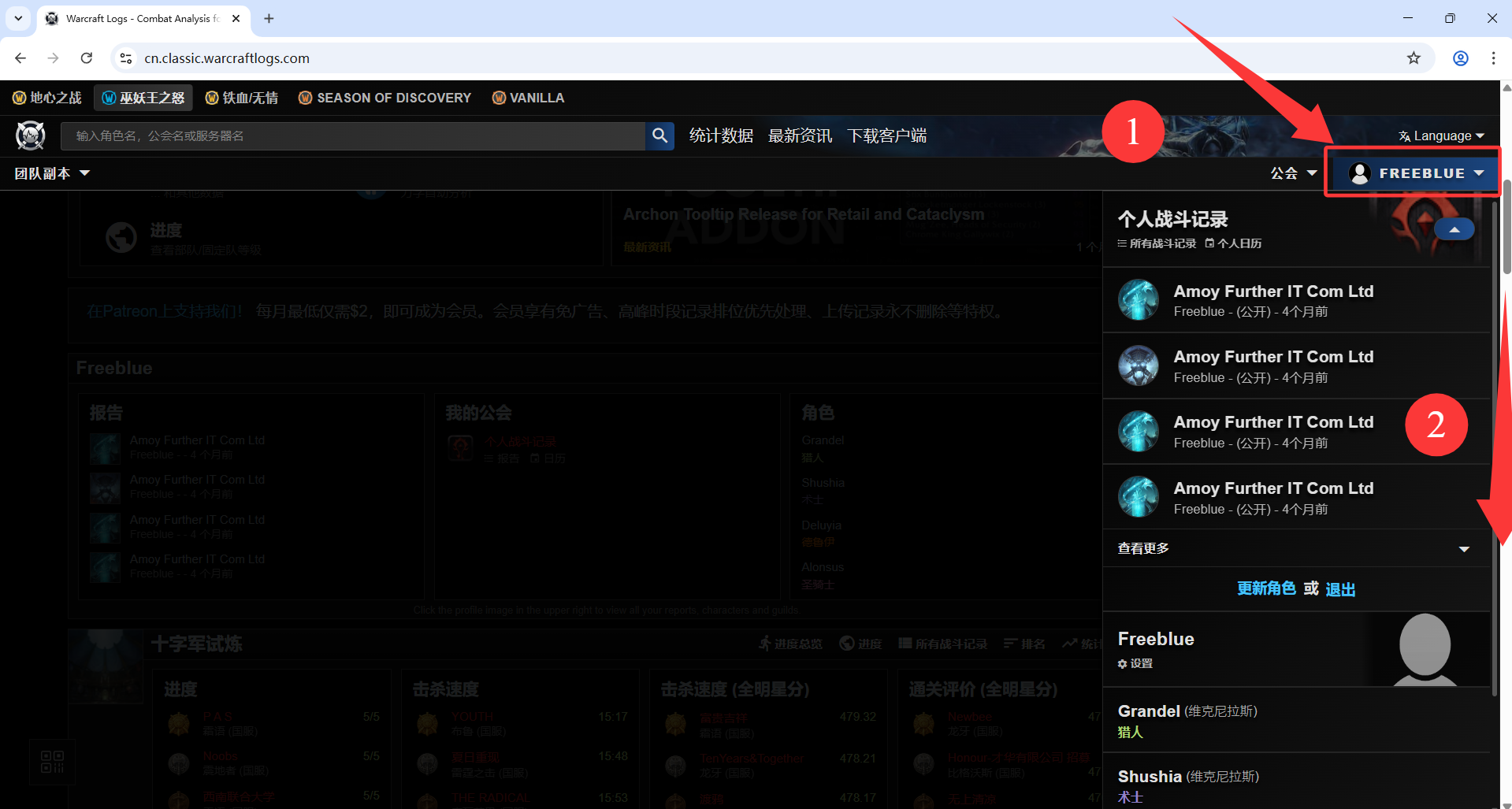Open the 进度 globe progress card
This screenshot has width=1512, height=809.
340,238
